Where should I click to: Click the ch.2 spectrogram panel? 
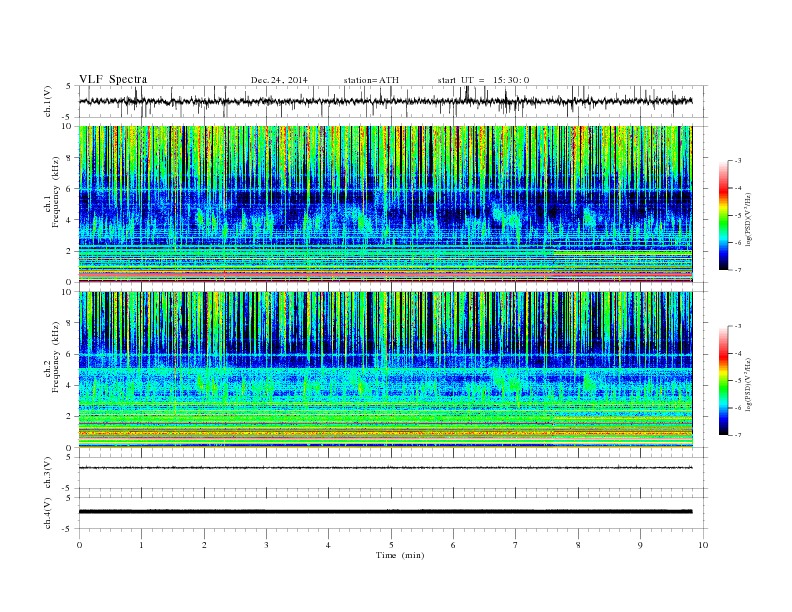(x=385, y=370)
